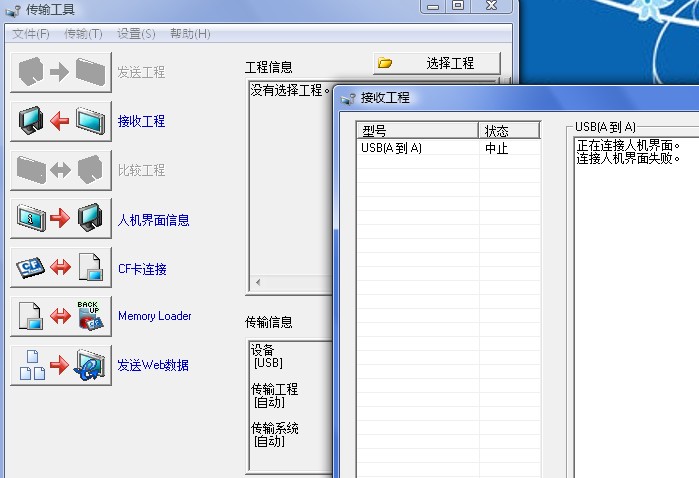Select the USB(A 到 A) list row
This screenshot has width=699, height=478.
coord(417,148)
